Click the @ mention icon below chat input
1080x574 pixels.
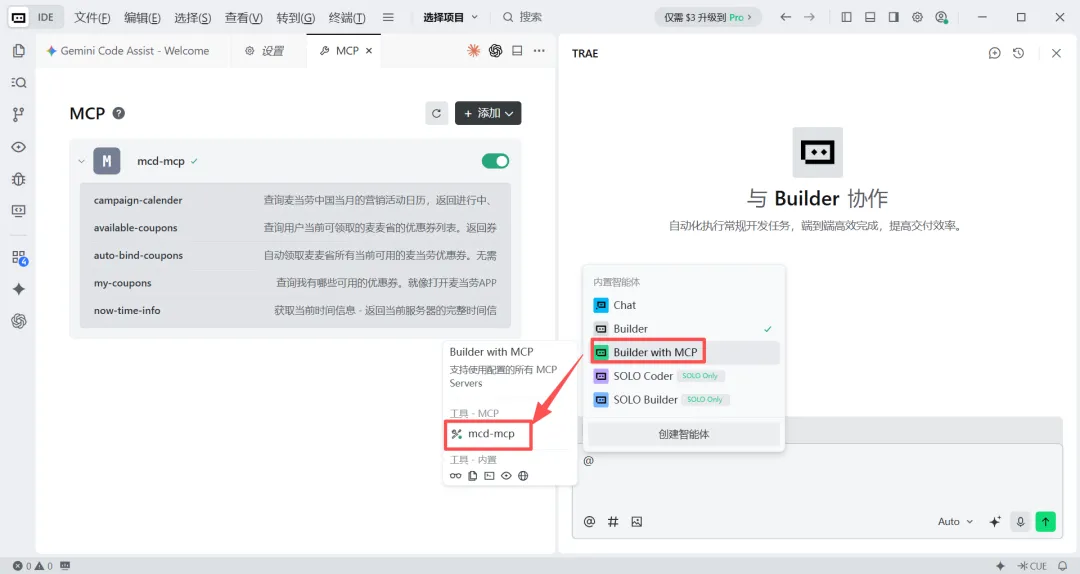click(590, 522)
